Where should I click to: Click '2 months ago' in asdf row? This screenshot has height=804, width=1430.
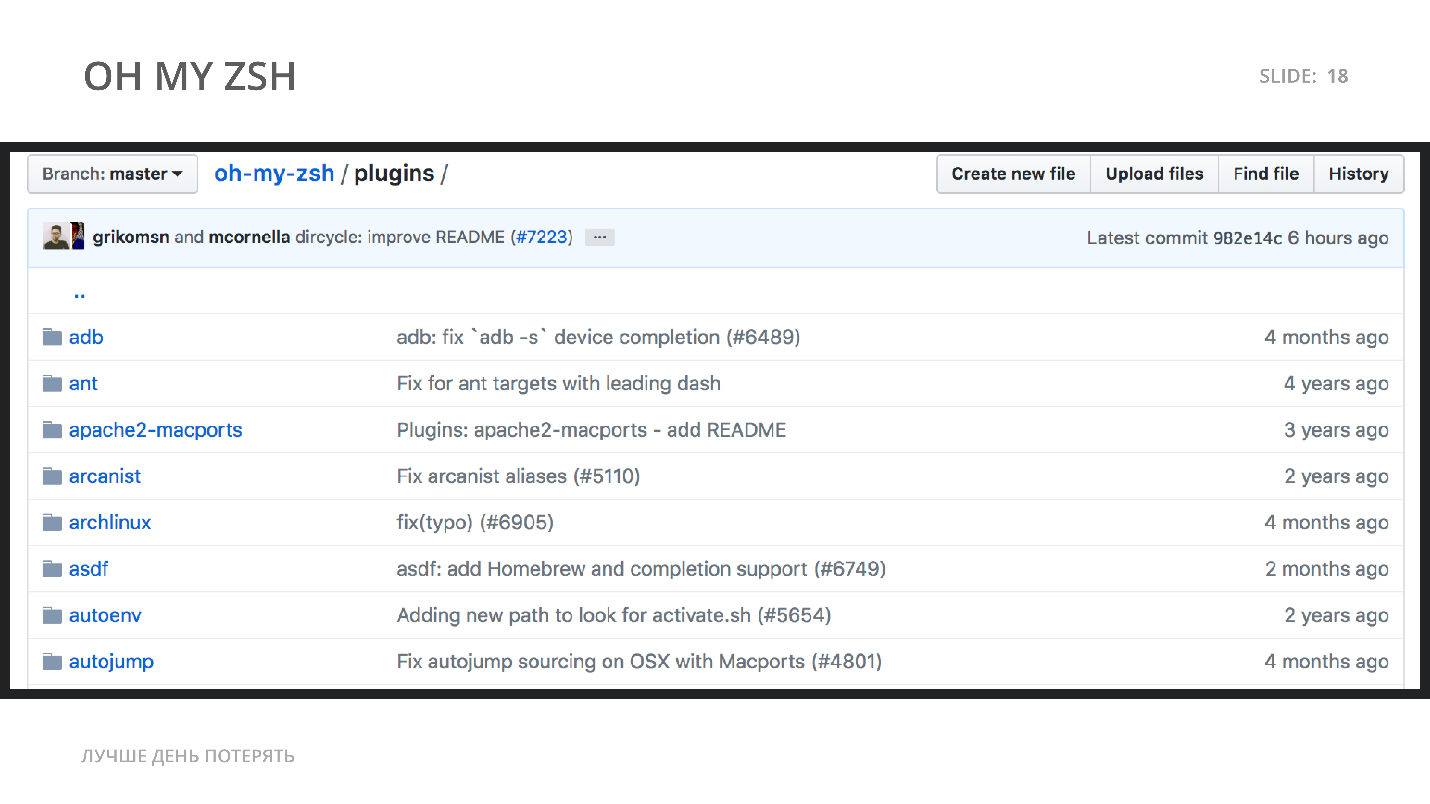(x=1326, y=569)
